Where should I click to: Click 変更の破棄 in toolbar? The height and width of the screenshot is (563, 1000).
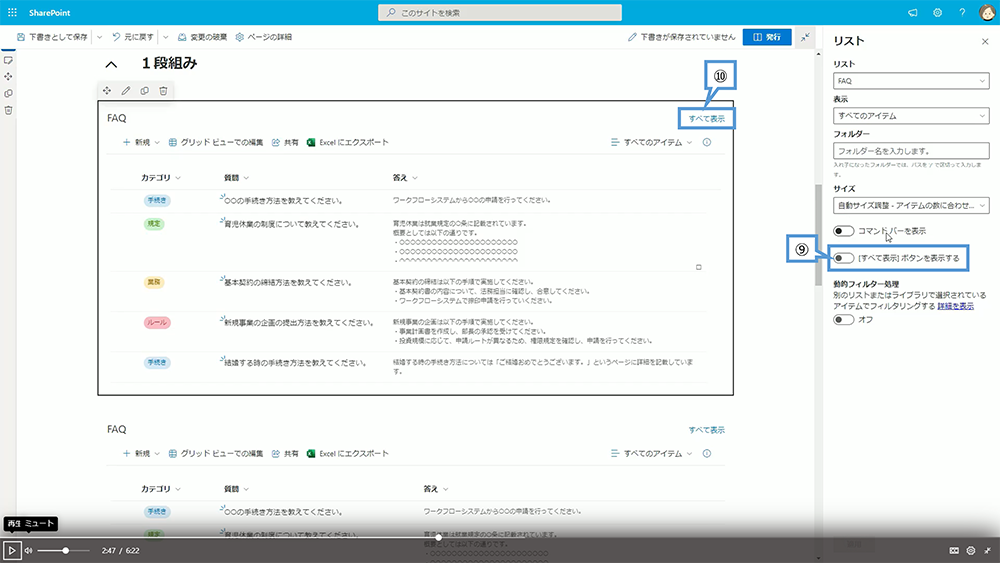[x=202, y=37]
